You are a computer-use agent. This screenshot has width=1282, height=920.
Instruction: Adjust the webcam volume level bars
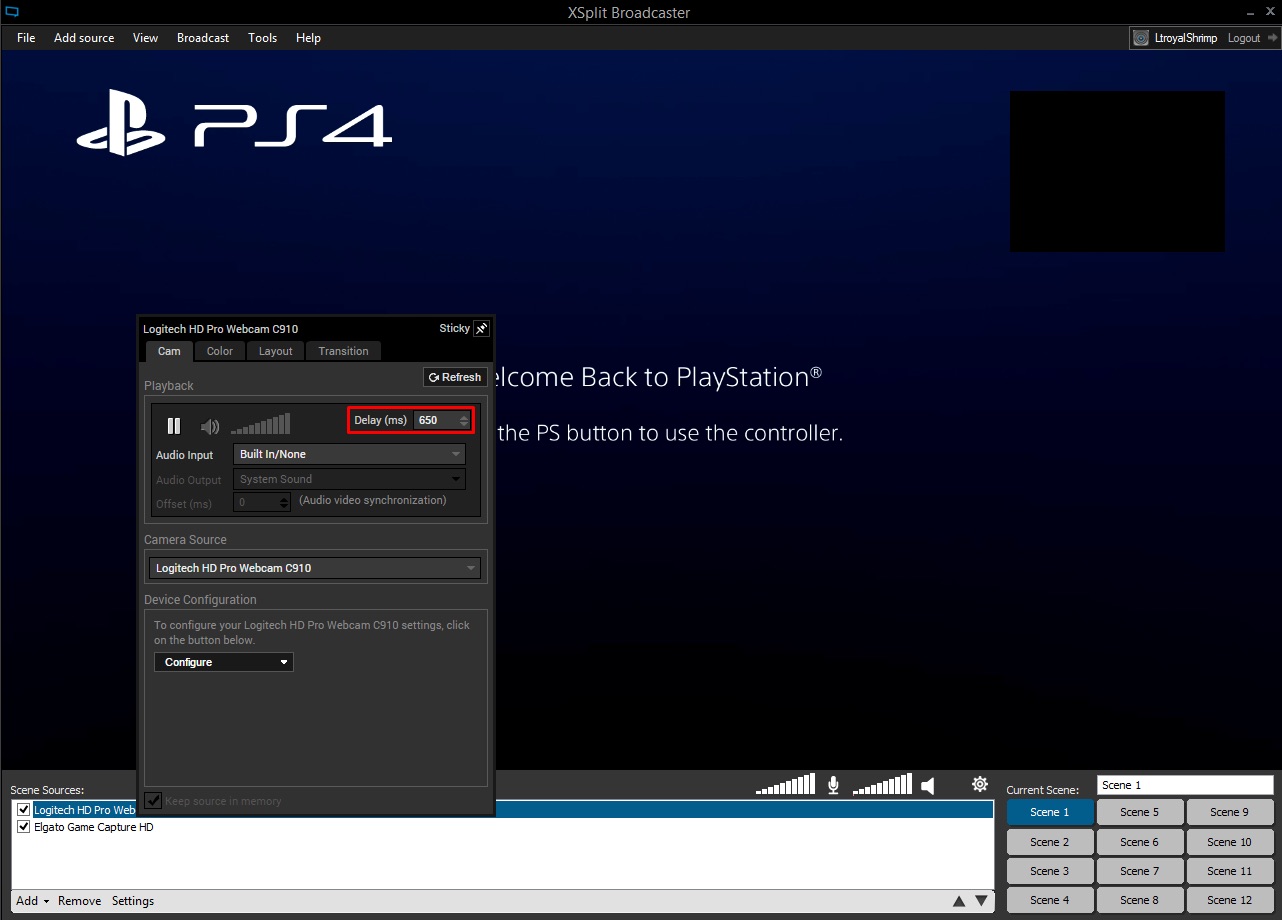(x=260, y=425)
